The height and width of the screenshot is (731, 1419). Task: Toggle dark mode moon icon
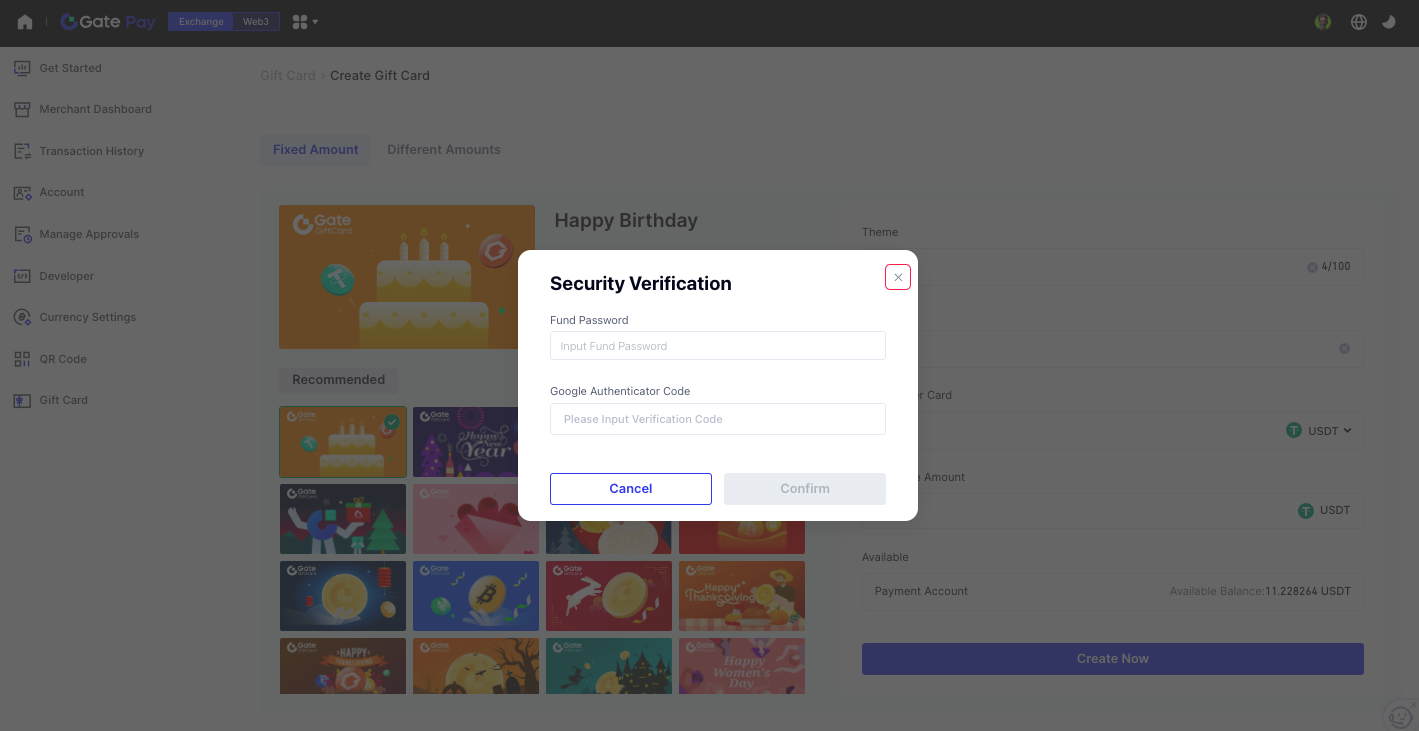[1389, 22]
